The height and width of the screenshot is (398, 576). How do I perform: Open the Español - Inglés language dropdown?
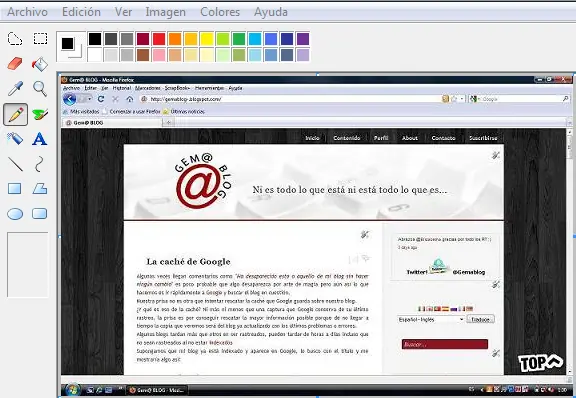431,319
